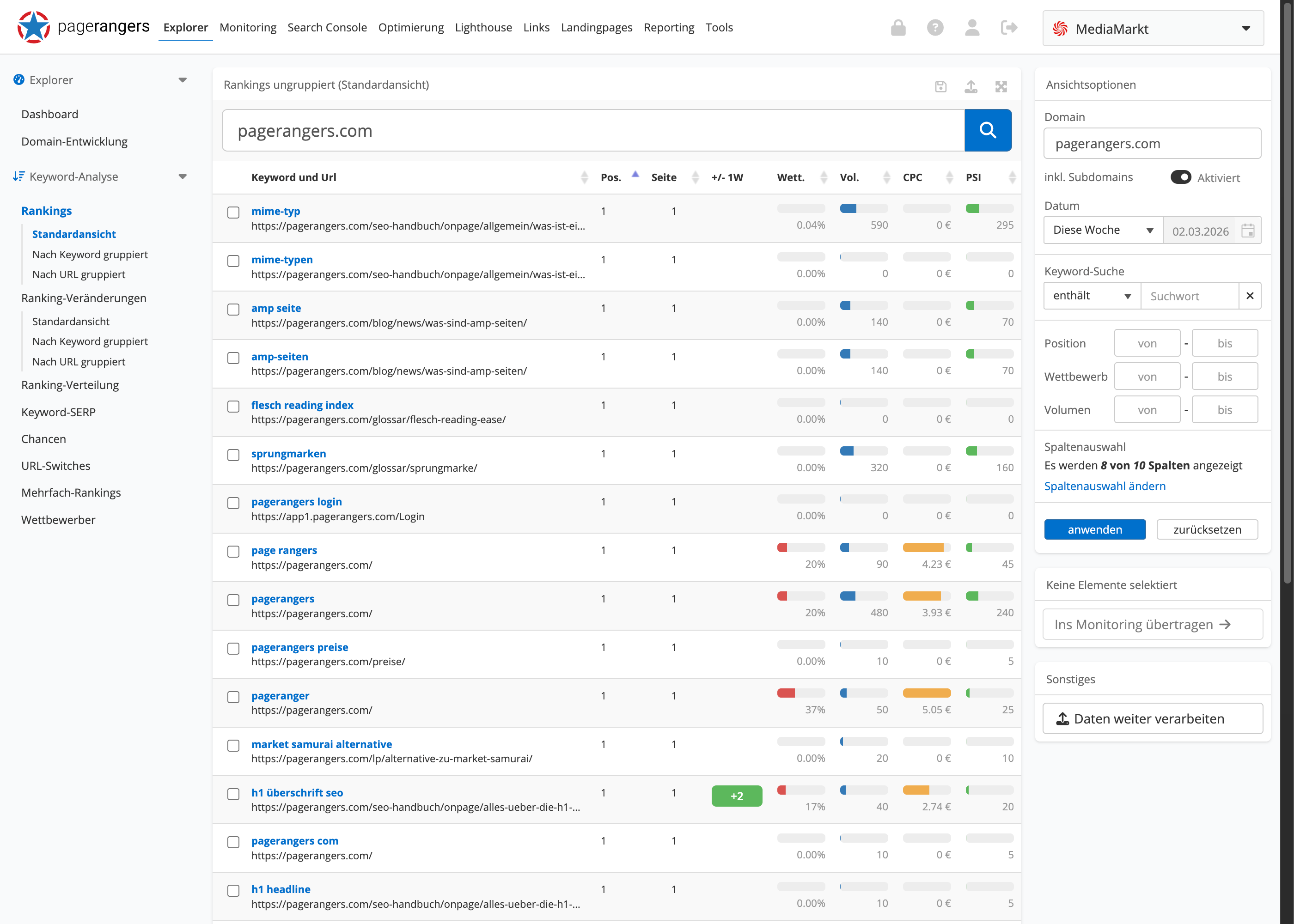Sort by CPC column arrows
The width and height of the screenshot is (1294, 924).
click(x=949, y=177)
